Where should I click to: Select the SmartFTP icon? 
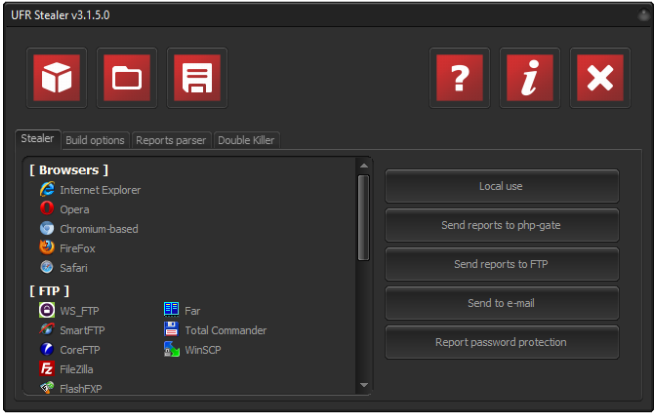tap(47, 330)
